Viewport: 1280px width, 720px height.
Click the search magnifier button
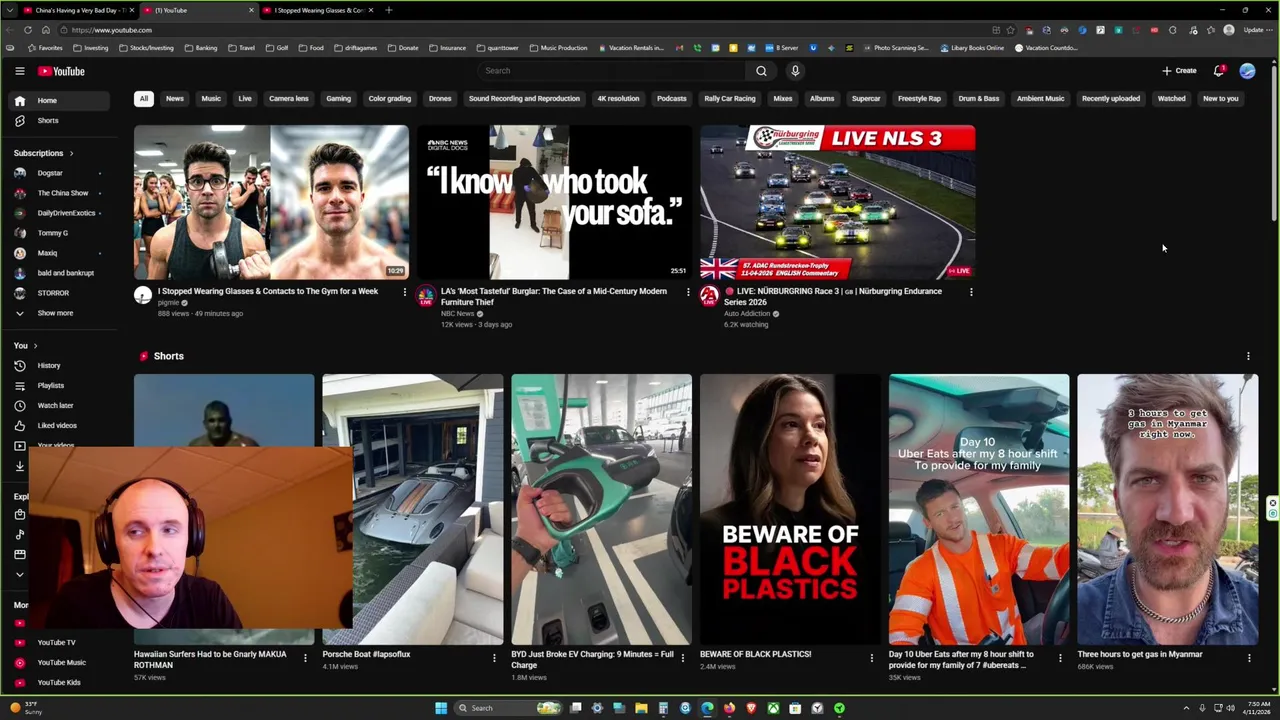[x=761, y=71]
